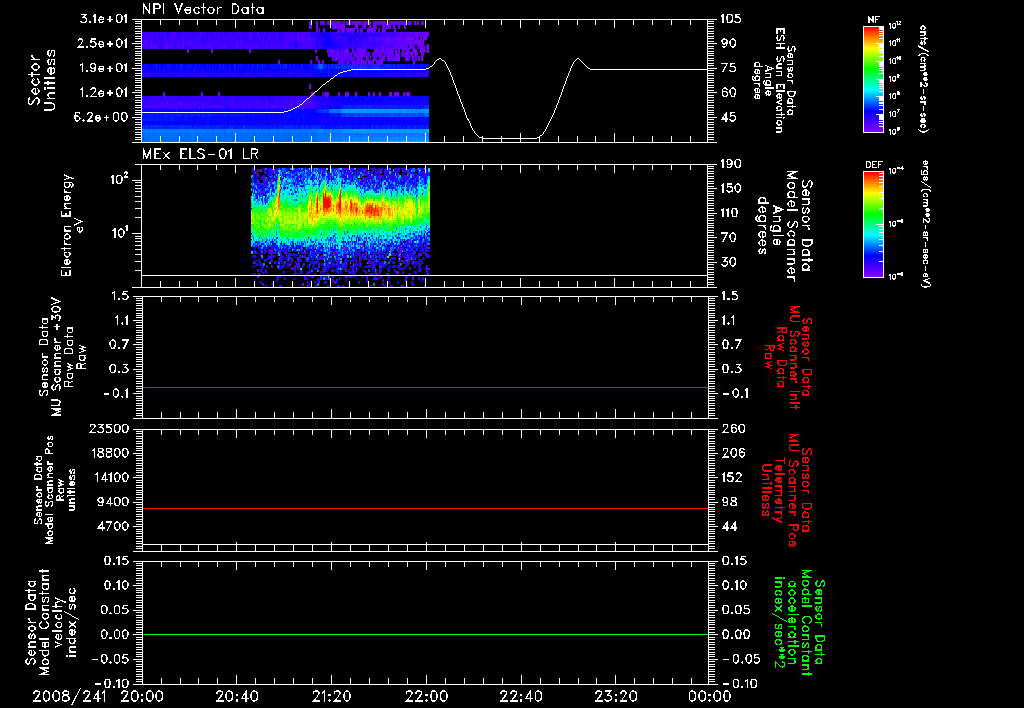Click the 75 degree elevation tick label
The image size is (1024, 708).
click(728, 68)
